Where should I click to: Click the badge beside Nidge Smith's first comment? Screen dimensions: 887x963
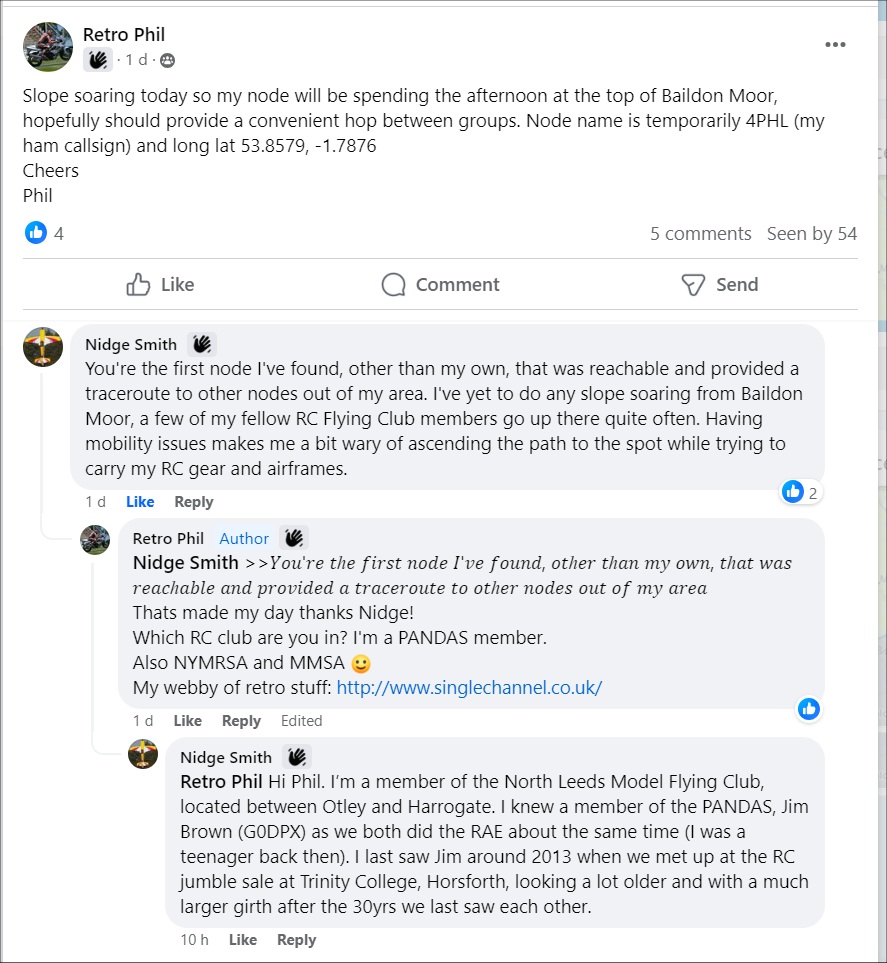tap(202, 345)
